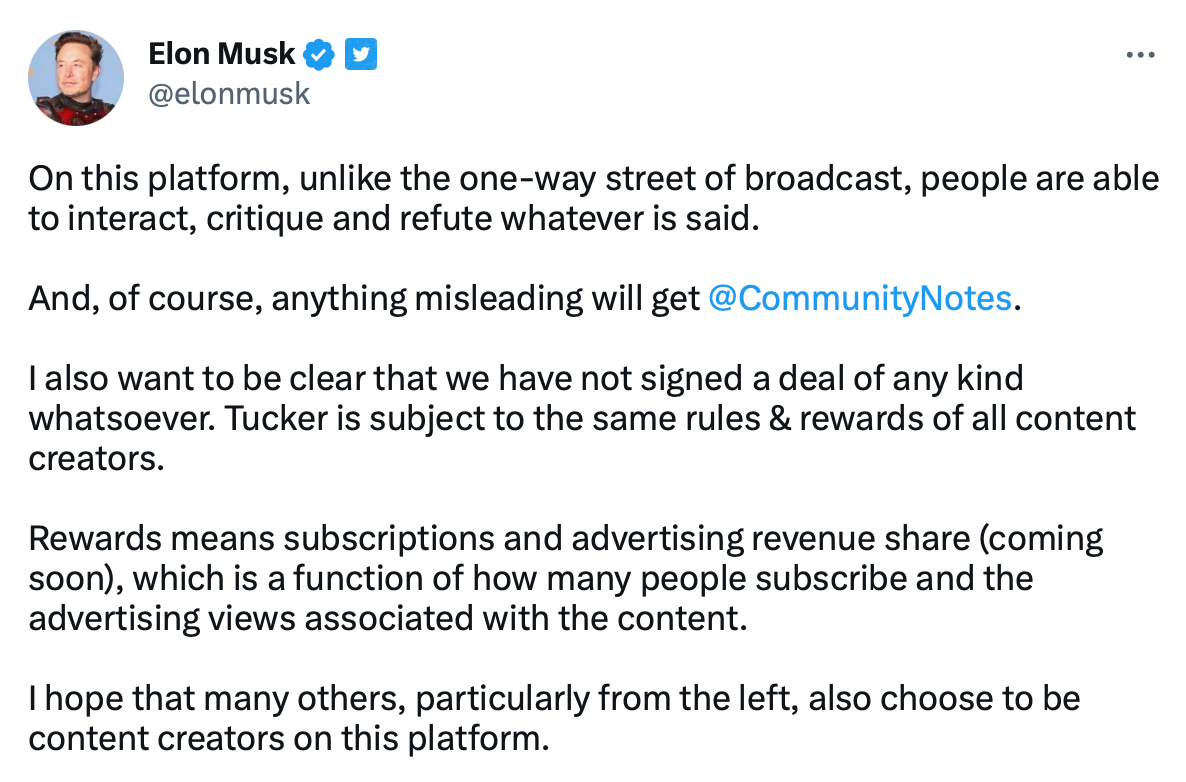The image size is (1186, 782).
Task: Click the word "Tucker" in the tweet
Action: click(270, 418)
